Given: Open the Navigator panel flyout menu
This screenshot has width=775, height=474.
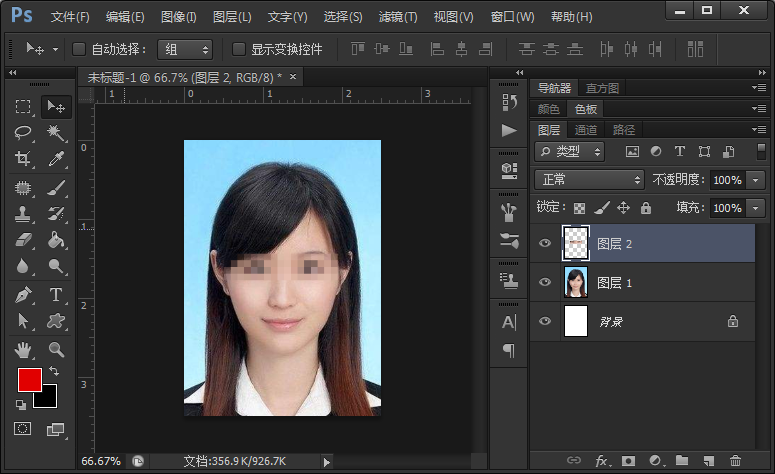Looking at the screenshot, I should point(759,87).
